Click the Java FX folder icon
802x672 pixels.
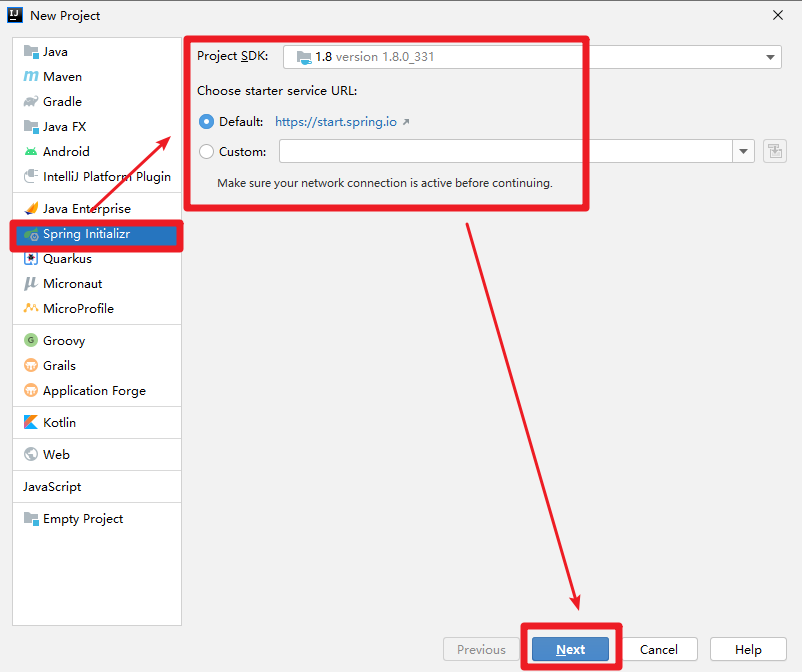(31, 126)
